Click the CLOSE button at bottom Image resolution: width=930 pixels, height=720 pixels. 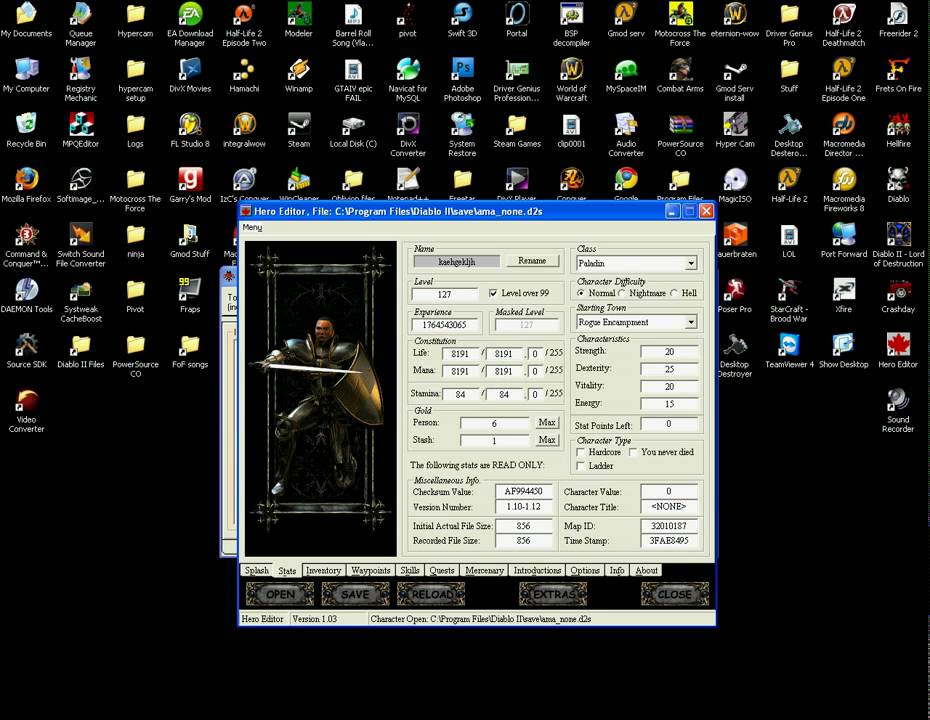pos(675,594)
